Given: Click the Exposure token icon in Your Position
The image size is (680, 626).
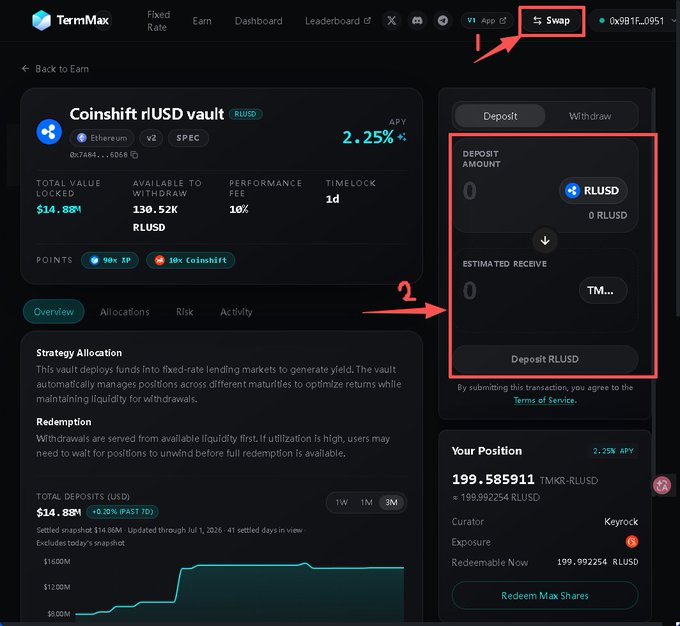Looking at the screenshot, I should (632, 541).
